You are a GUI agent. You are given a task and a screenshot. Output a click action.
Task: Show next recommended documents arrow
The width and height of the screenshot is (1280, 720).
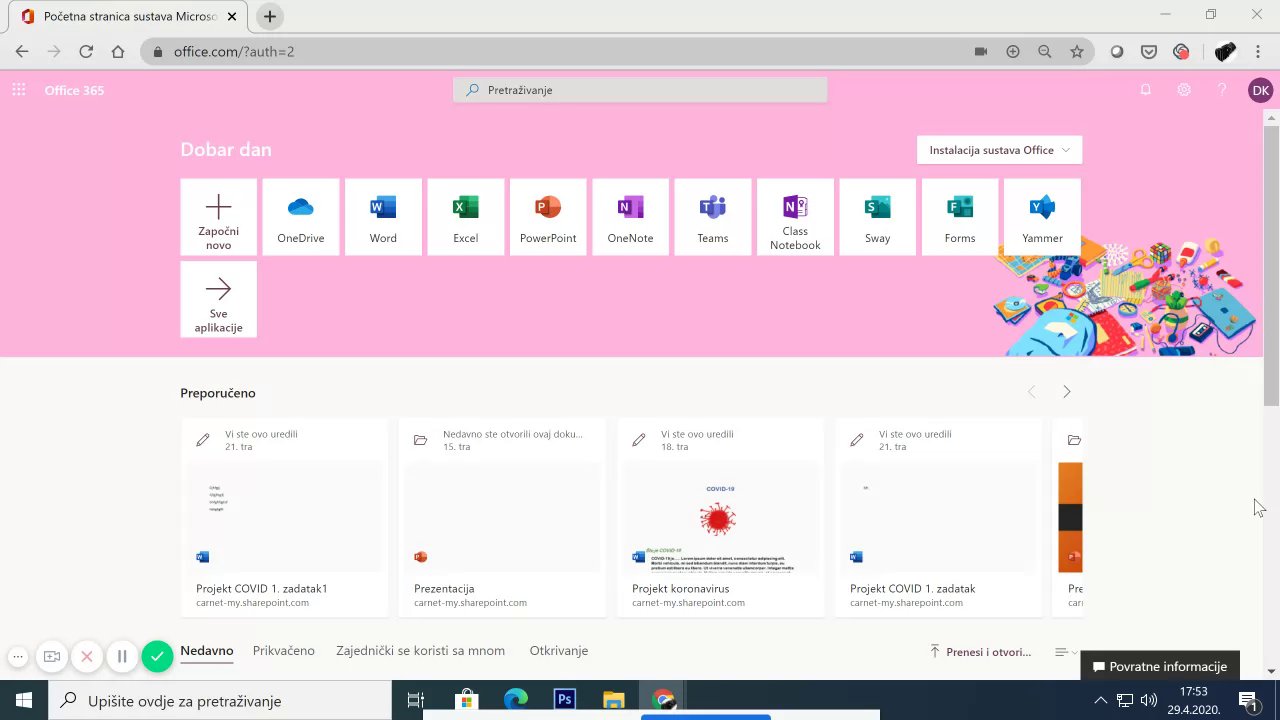1066,392
